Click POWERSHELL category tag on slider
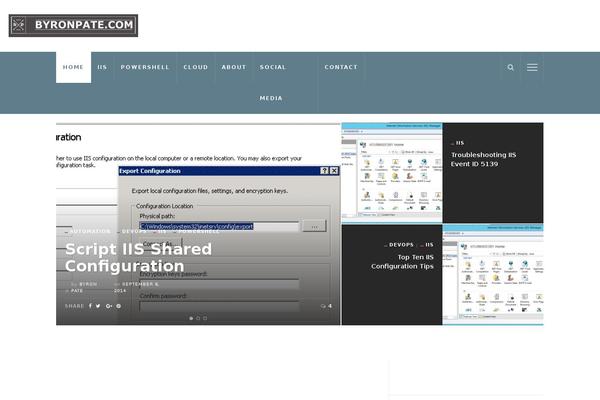 point(198,231)
